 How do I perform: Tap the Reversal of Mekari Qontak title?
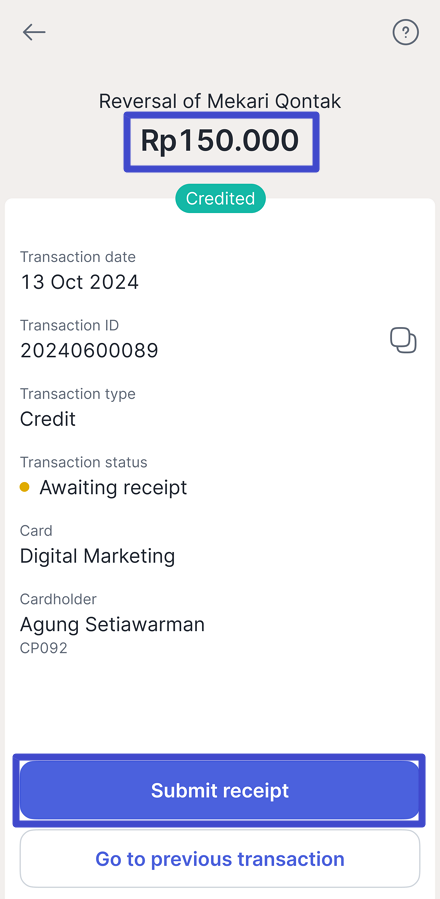coord(220,101)
